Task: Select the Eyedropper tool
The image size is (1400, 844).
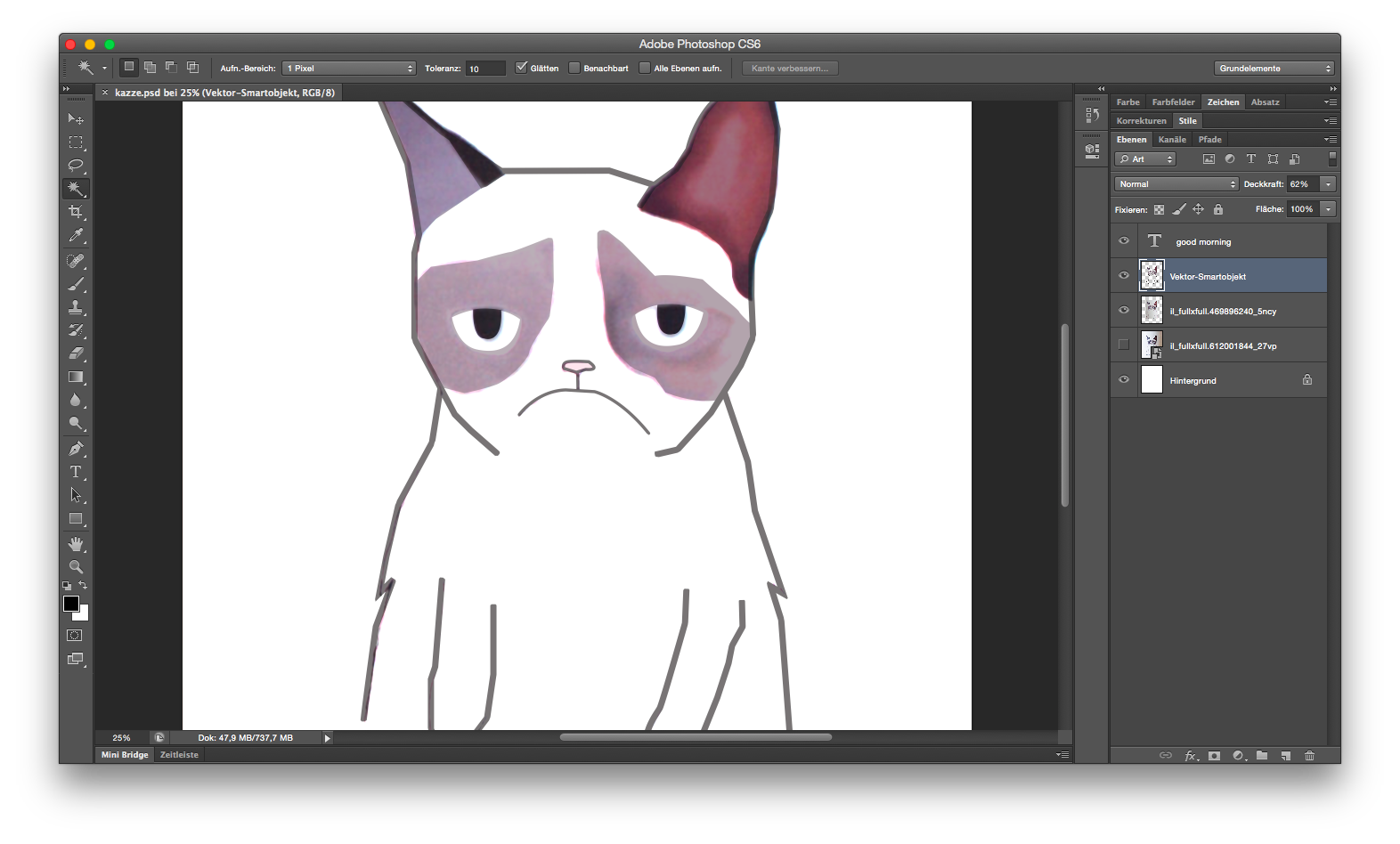Action: tap(76, 235)
